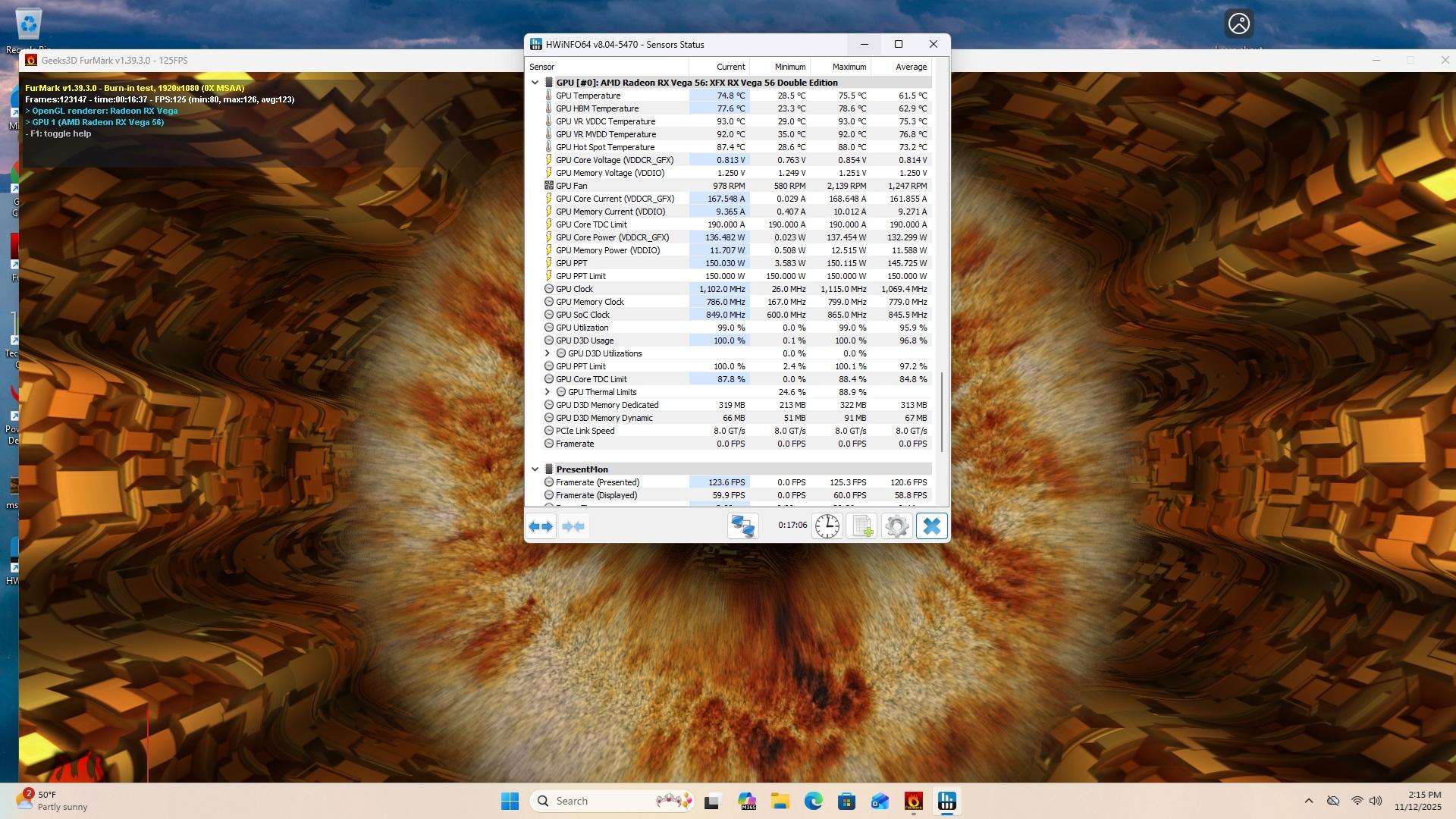Click the elapsed time 0:17:06 in HWiNFO
The height and width of the screenshot is (819, 1456).
tap(792, 525)
